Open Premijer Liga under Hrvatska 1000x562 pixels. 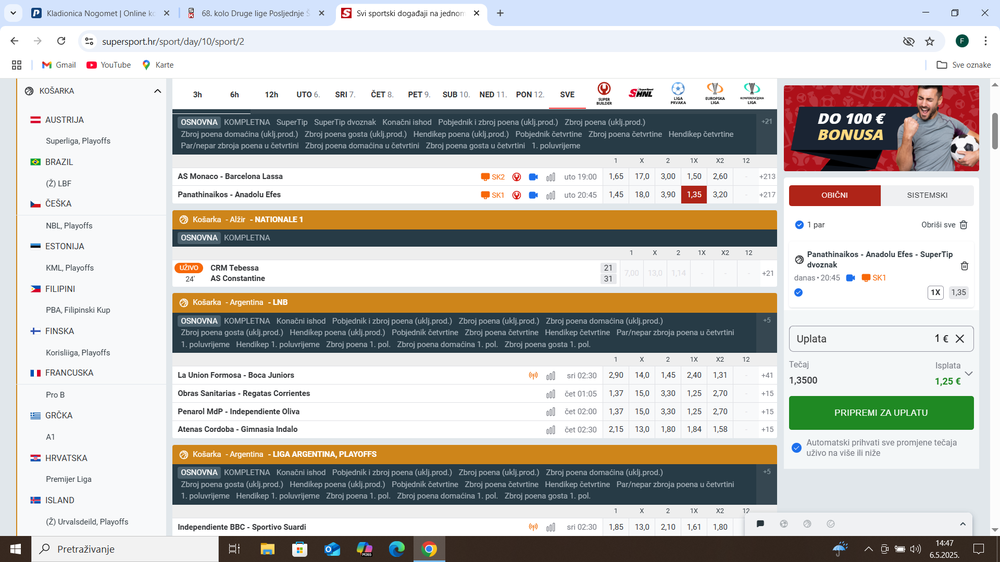pyautogui.click(x=68, y=479)
